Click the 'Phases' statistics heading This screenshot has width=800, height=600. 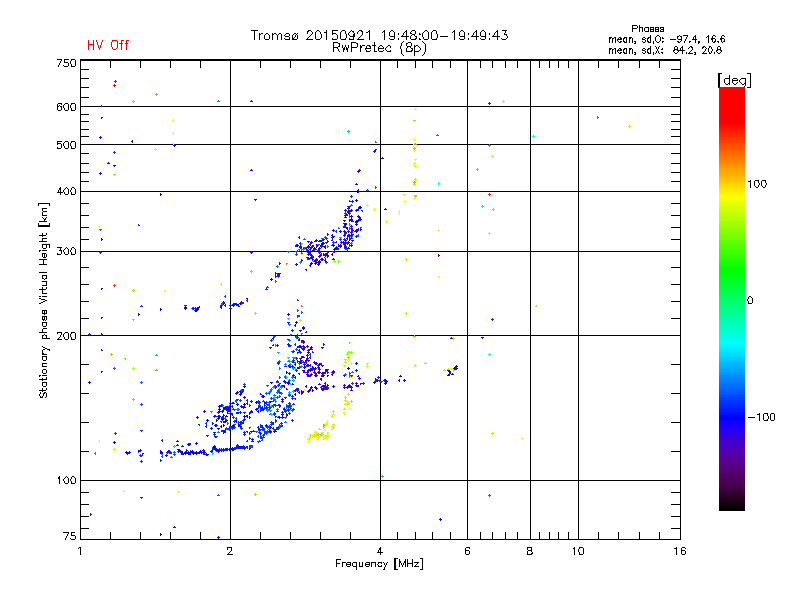coord(647,29)
